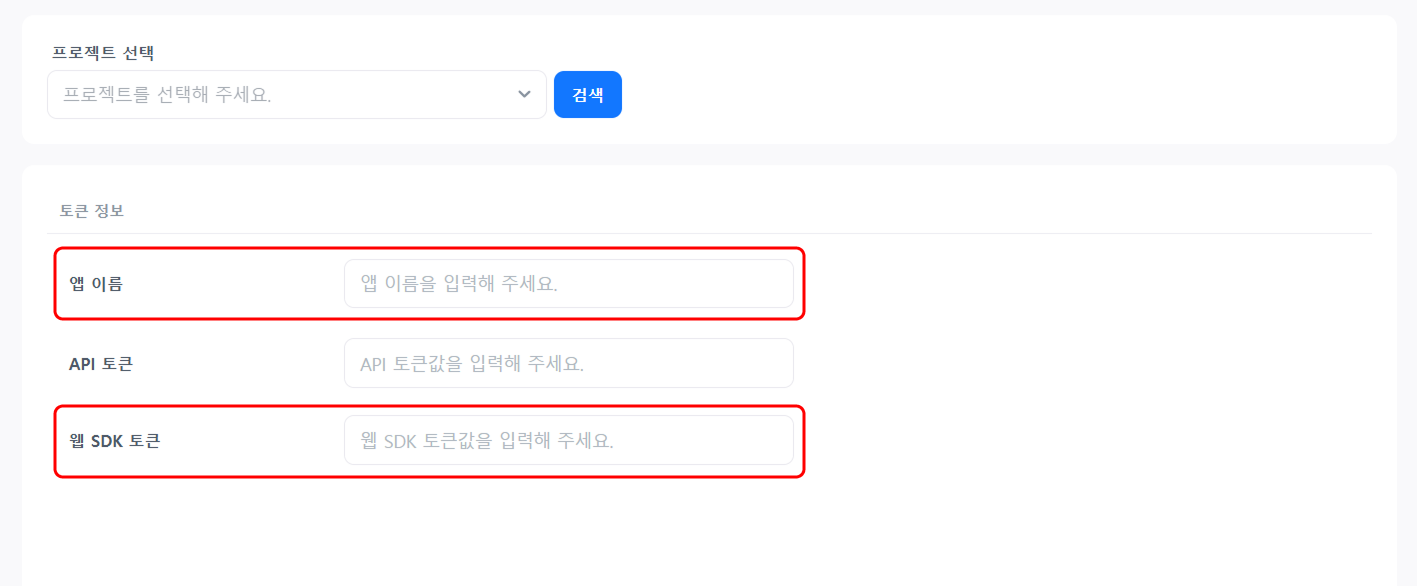Click the API 토큰 field label
1417x586 pixels.
tap(101, 364)
